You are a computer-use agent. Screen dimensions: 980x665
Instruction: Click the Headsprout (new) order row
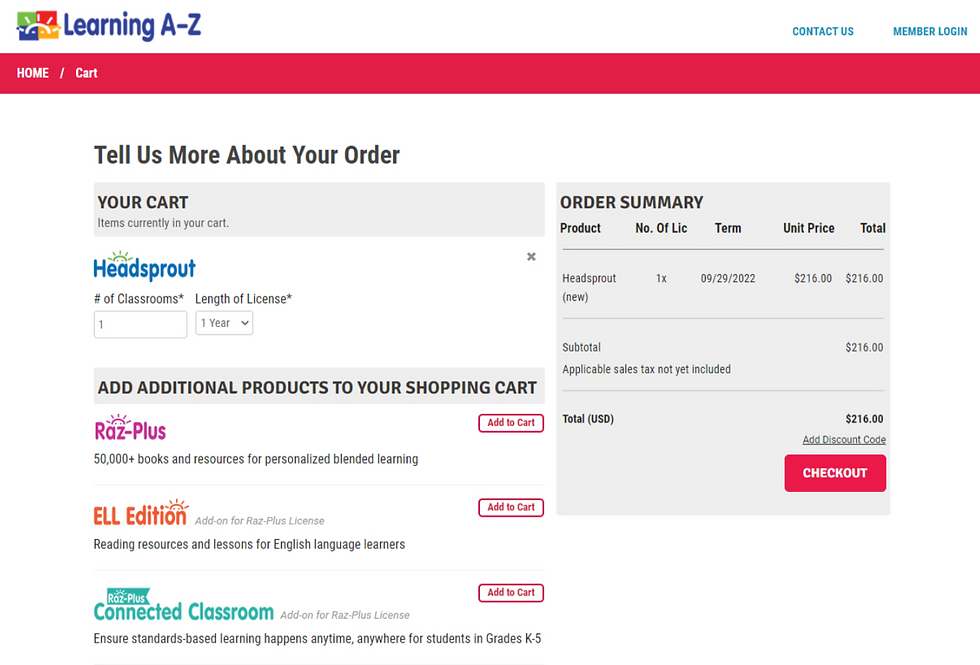point(722,286)
